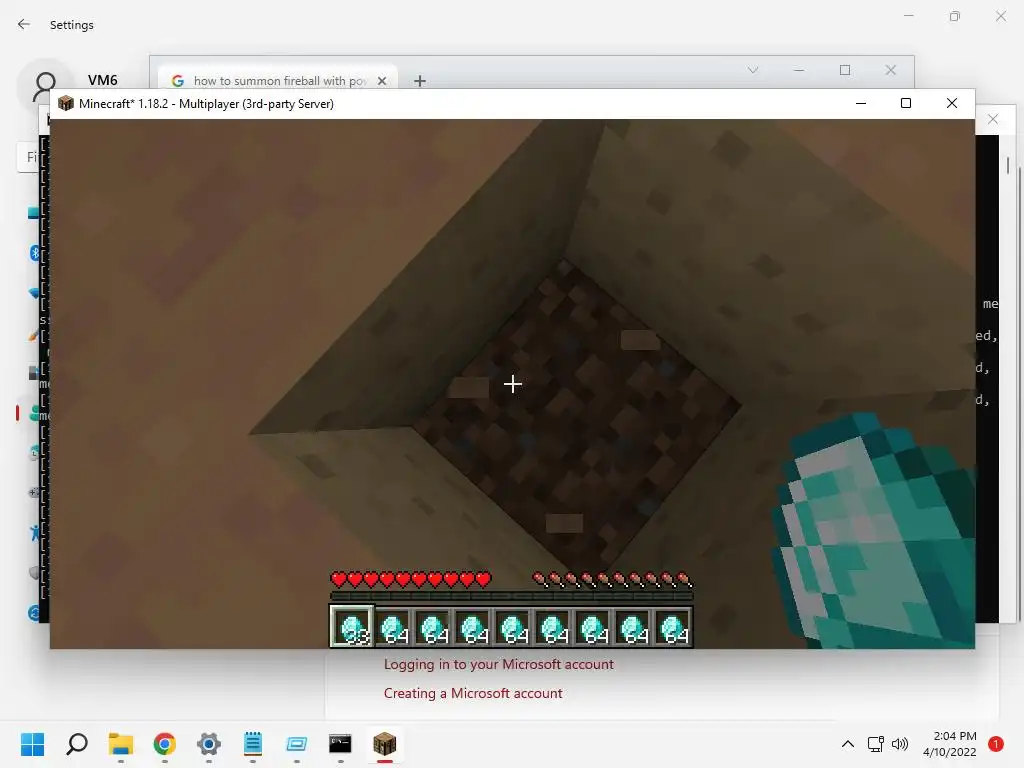Screen dimensions: 1024x768
Task: Open the Notepad app on the taskbar
Action: tap(253, 744)
